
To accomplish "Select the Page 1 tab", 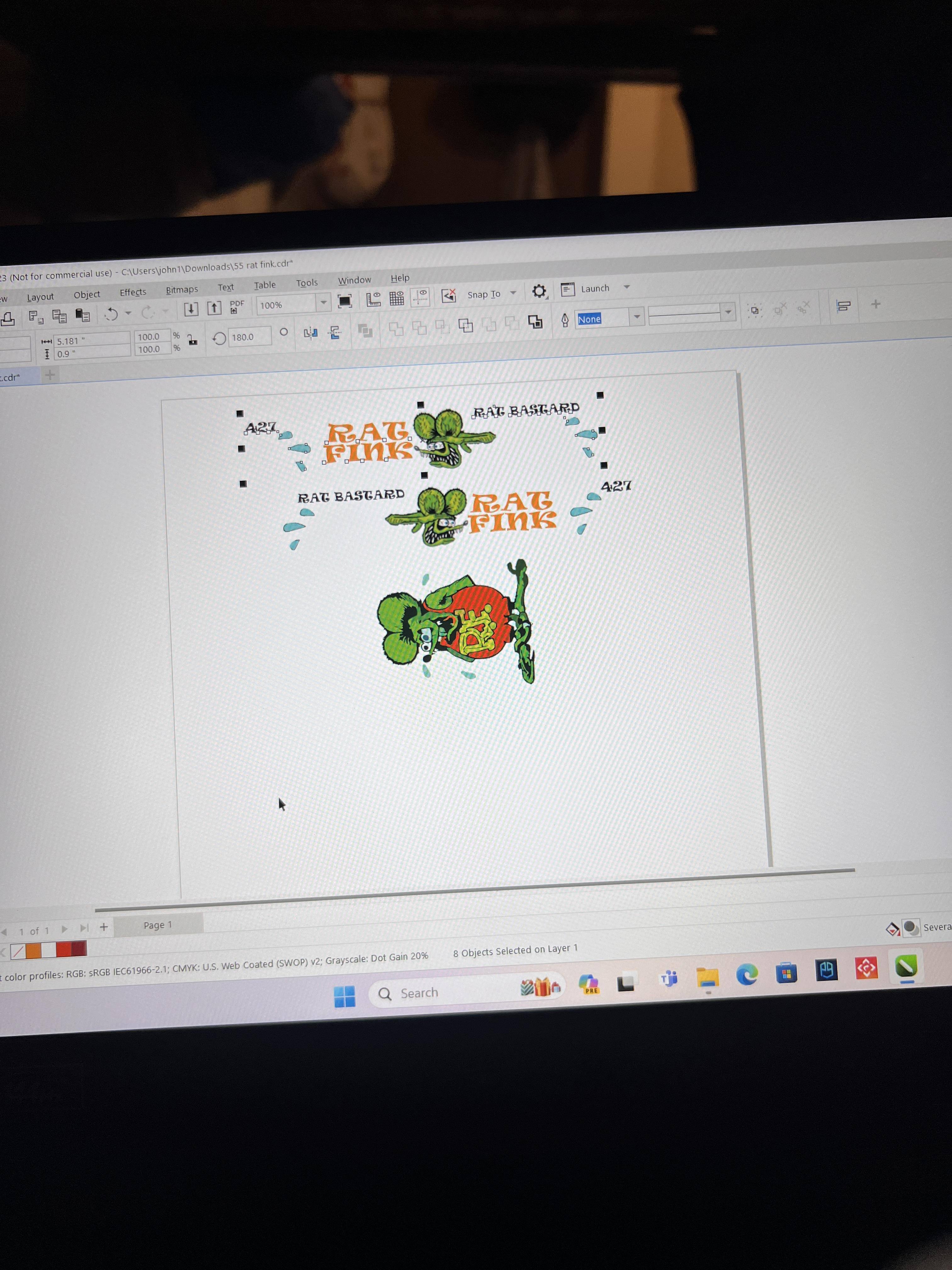I will point(158,925).
